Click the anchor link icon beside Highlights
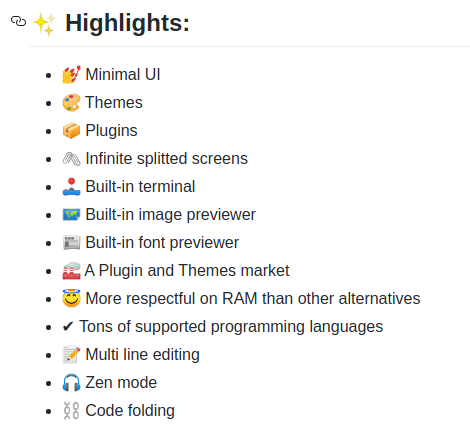Screen dimensions: 470x439 pyautogui.click(x=18, y=21)
